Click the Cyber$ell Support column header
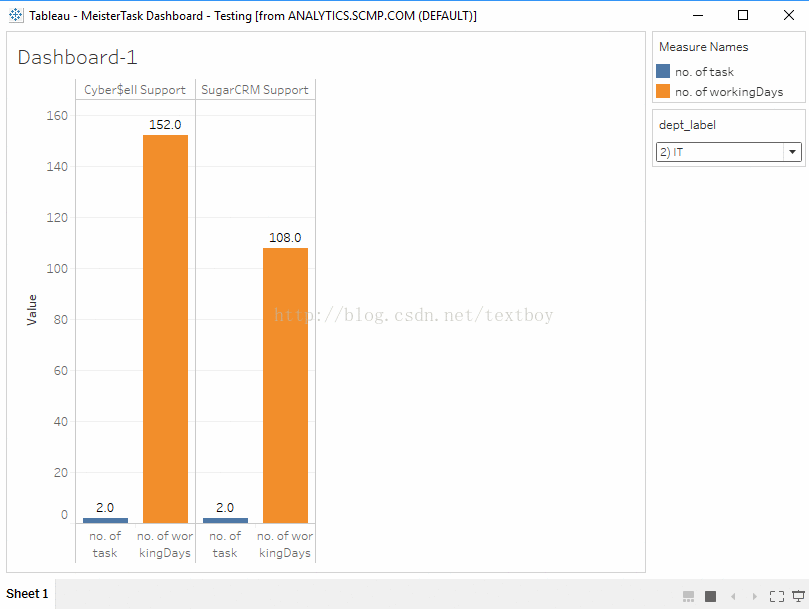The height and width of the screenshot is (609, 809). tap(135, 90)
